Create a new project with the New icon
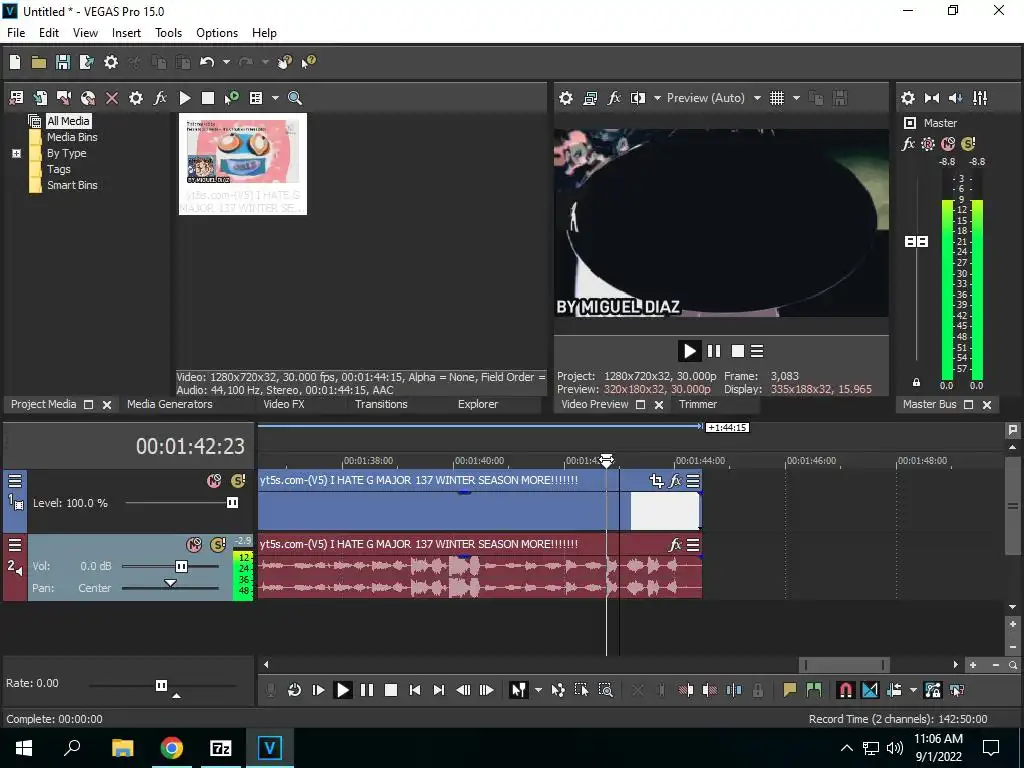Viewport: 1024px width, 768px height. point(15,62)
